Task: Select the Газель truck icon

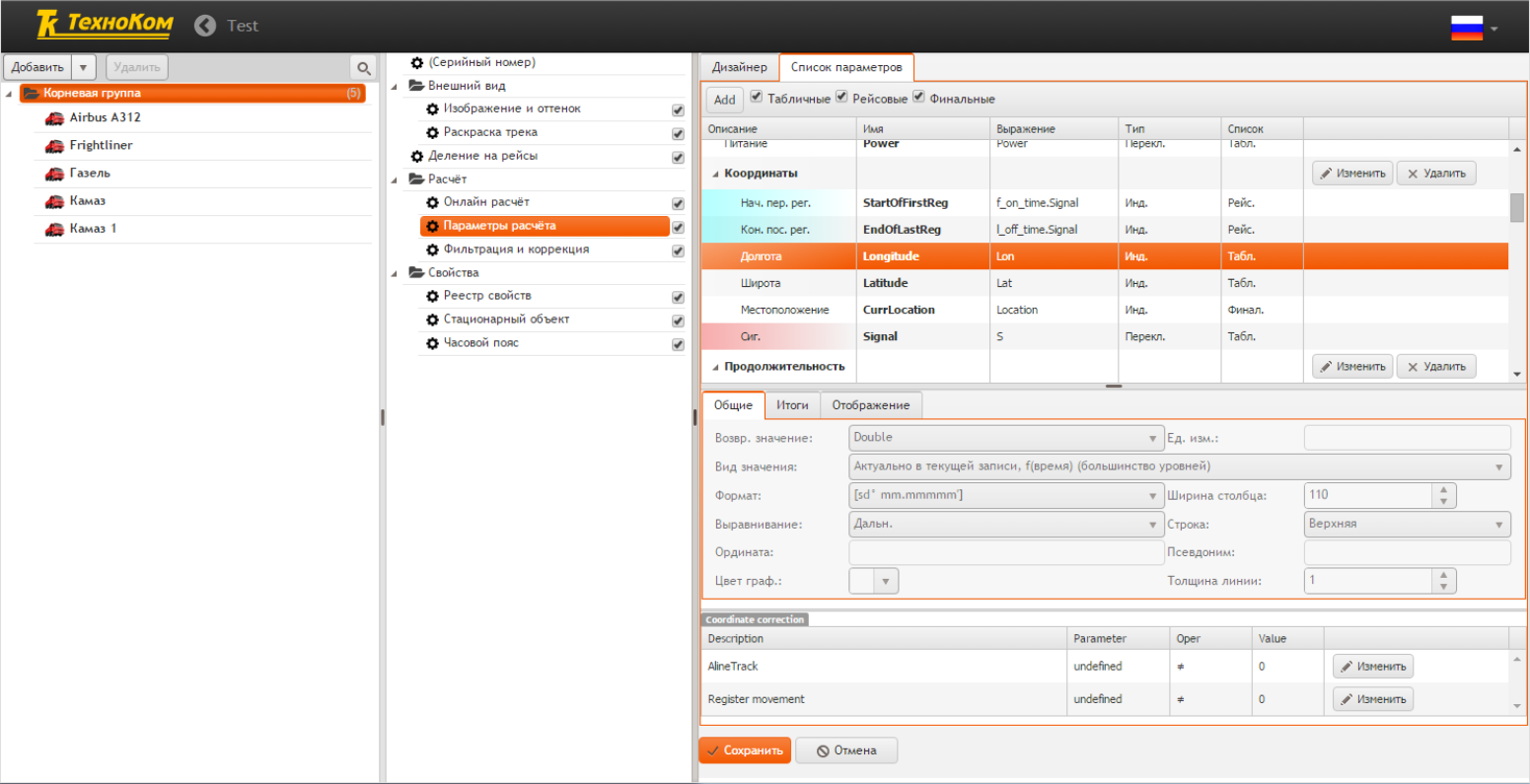Action: 54,174
